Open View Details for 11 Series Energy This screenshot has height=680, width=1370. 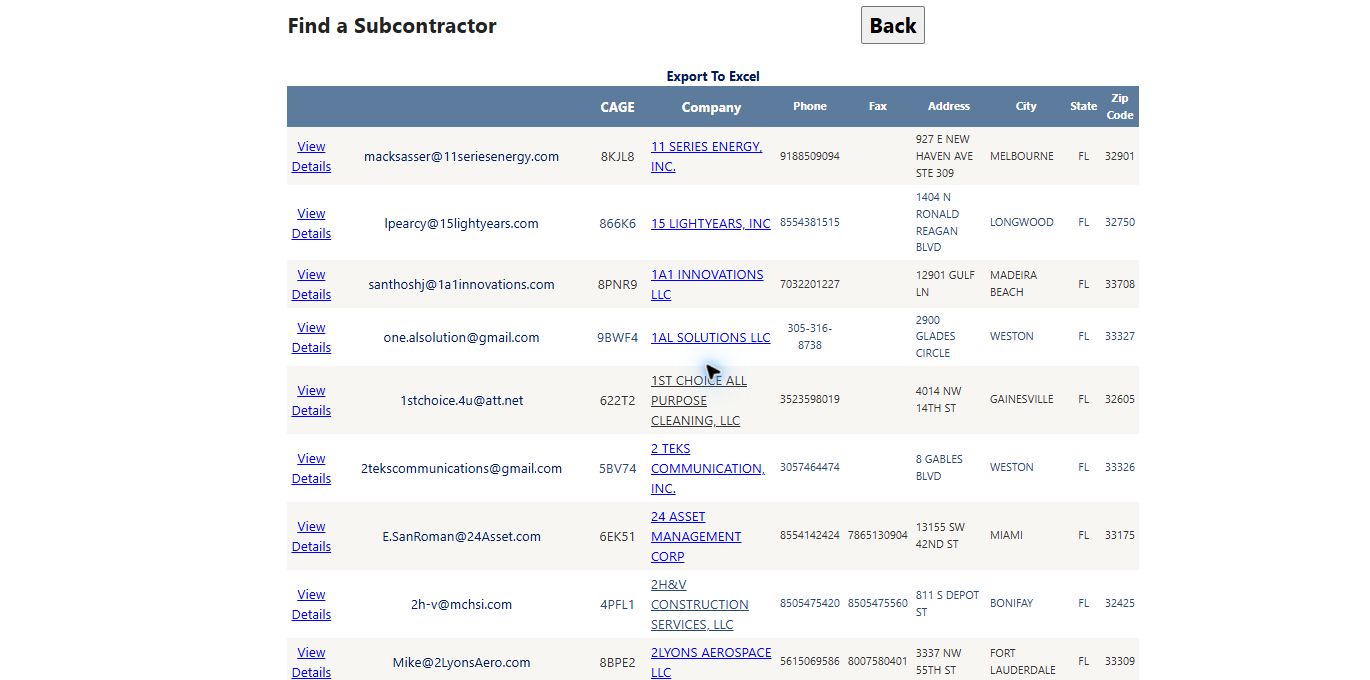coord(311,157)
